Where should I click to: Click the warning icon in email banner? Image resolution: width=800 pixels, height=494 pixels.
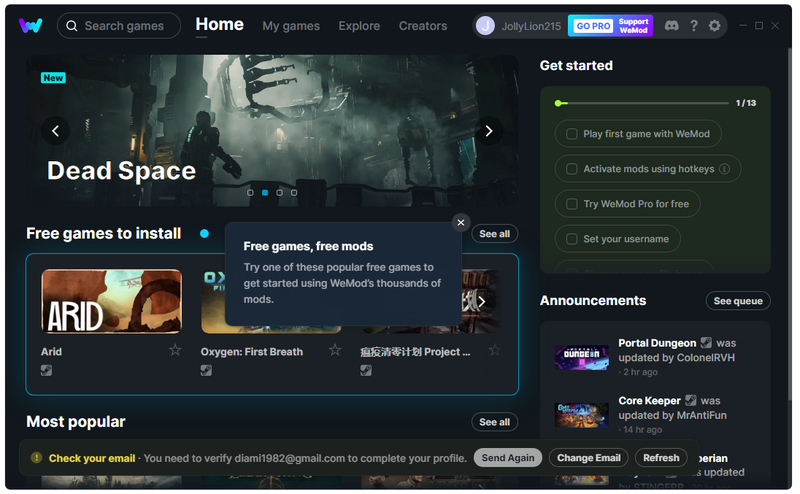point(36,458)
